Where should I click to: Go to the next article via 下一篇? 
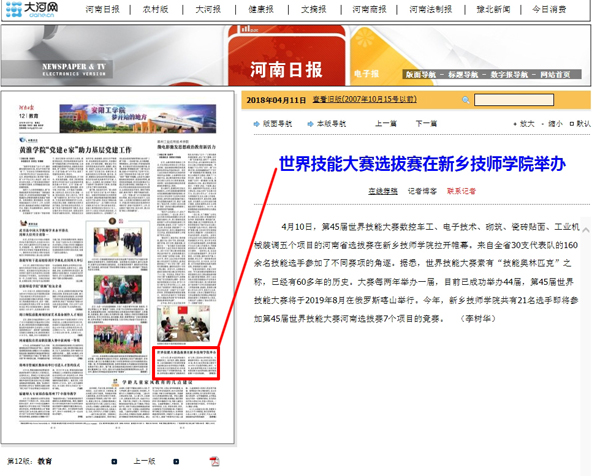click(x=426, y=124)
